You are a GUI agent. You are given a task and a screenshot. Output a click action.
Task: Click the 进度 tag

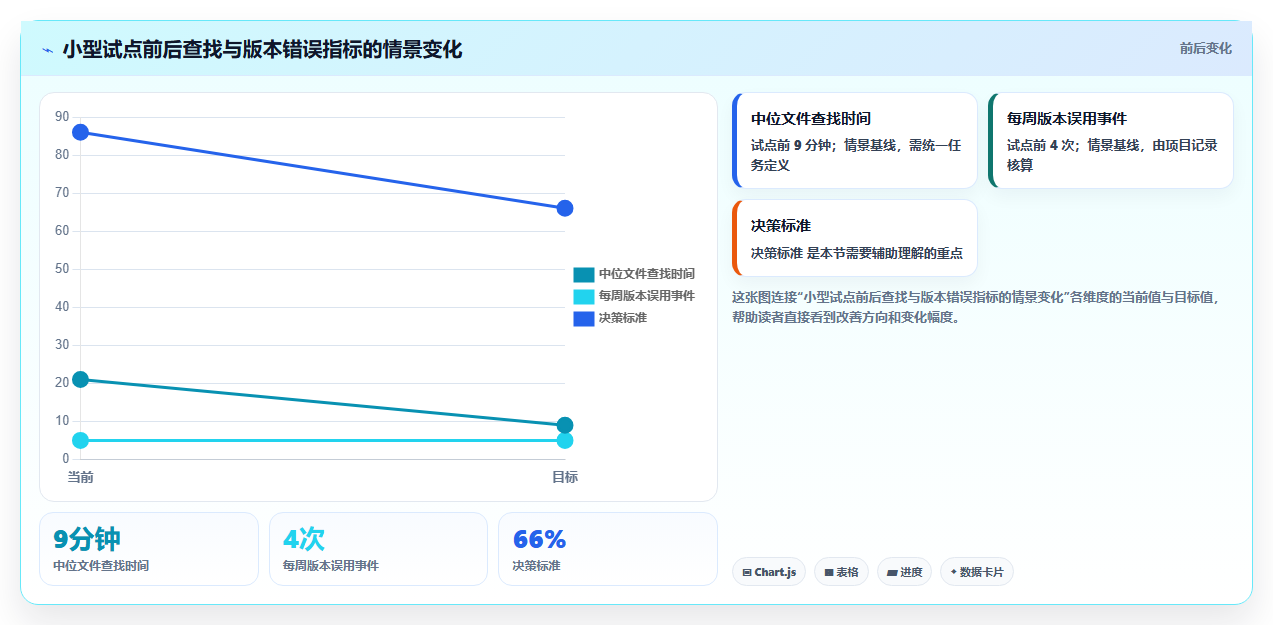pyautogui.click(x=905, y=572)
